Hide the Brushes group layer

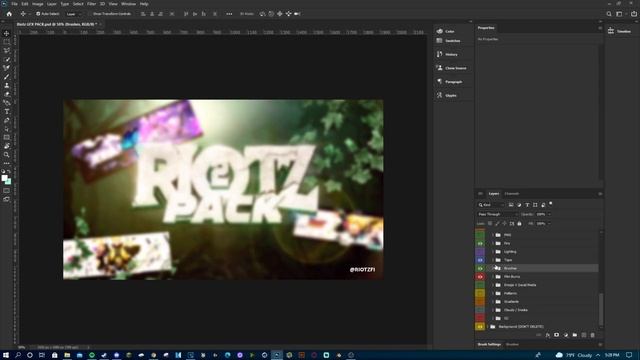[480, 268]
